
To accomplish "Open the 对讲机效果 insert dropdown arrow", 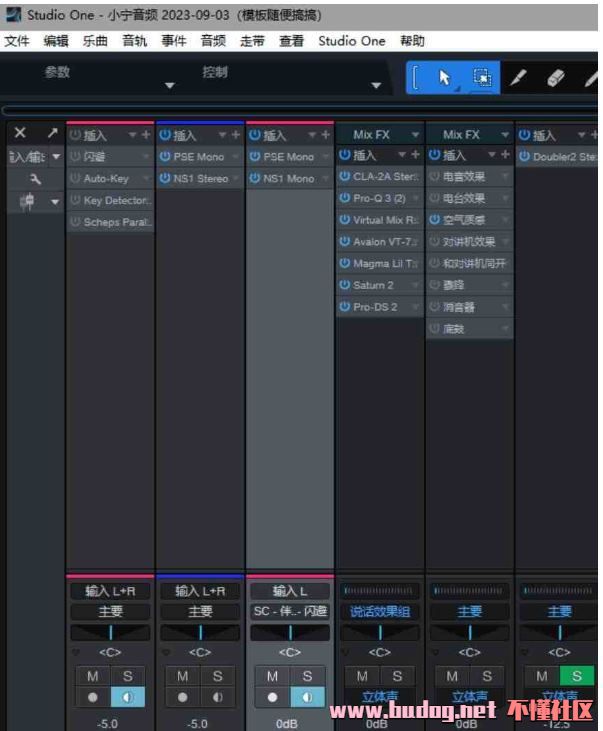I will [x=505, y=241].
